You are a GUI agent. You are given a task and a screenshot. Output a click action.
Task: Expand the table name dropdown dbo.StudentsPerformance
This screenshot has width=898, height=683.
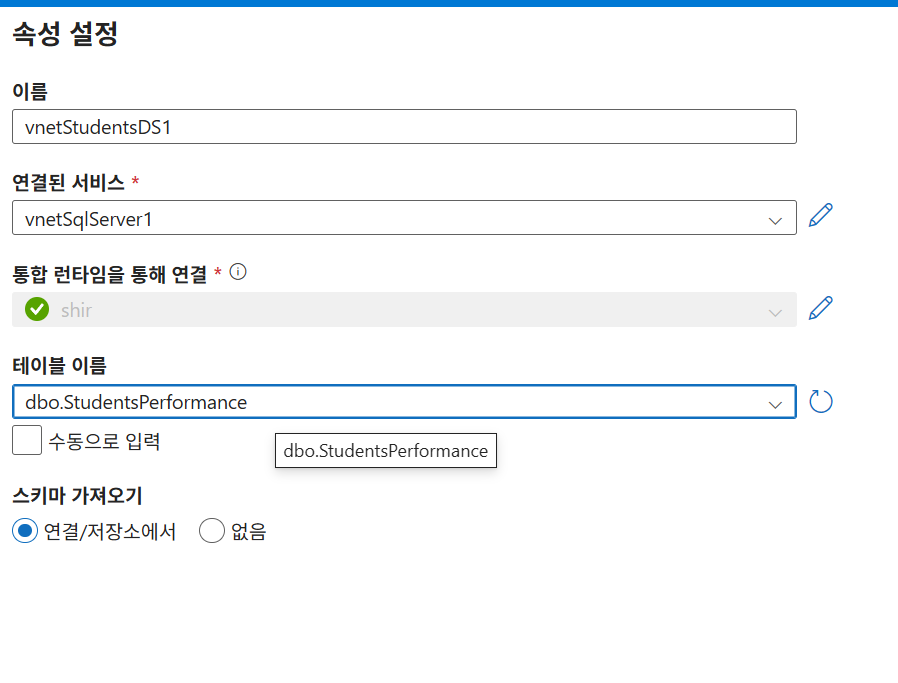[404, 402]
